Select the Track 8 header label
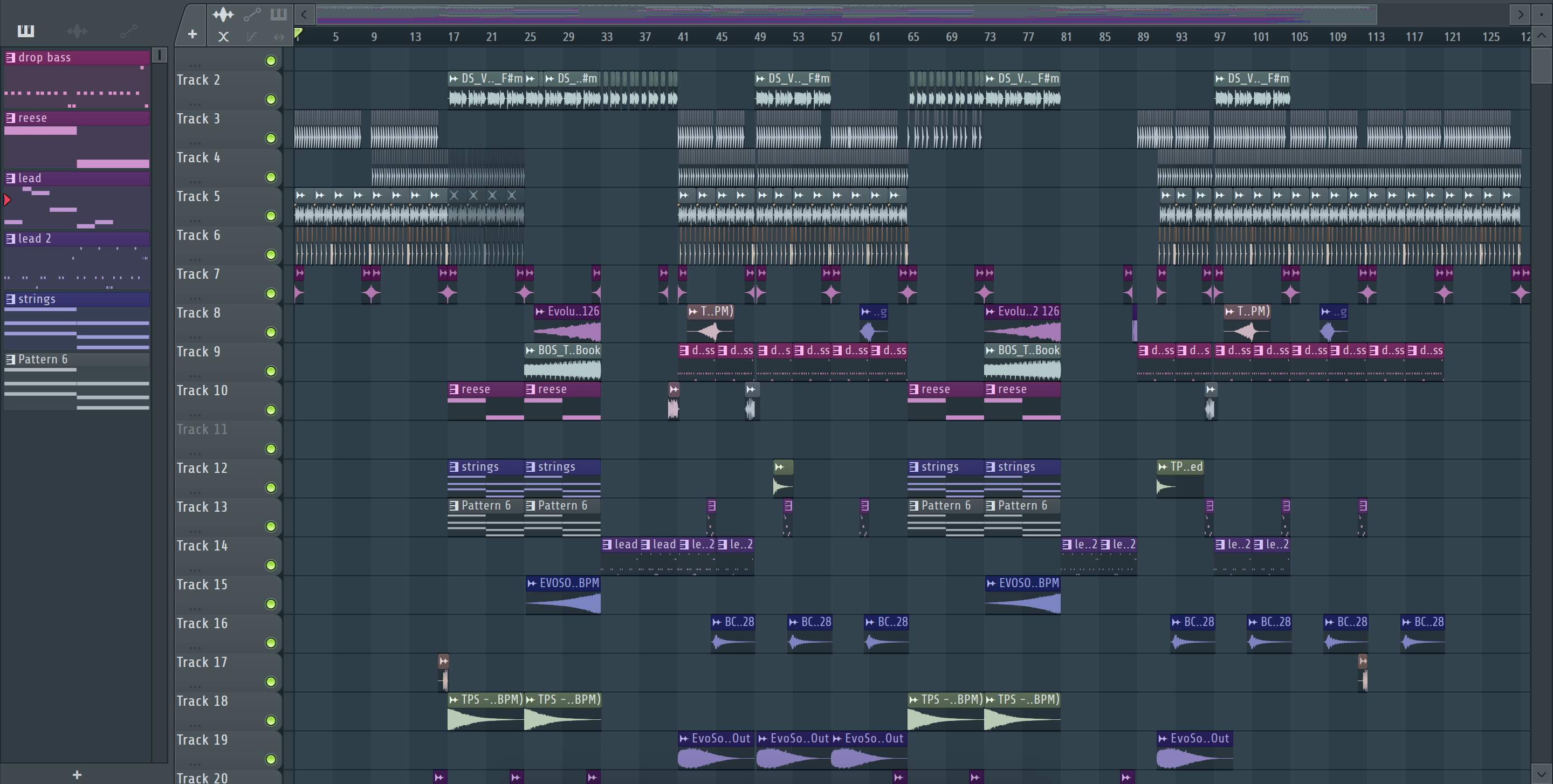 pos(198,313)
